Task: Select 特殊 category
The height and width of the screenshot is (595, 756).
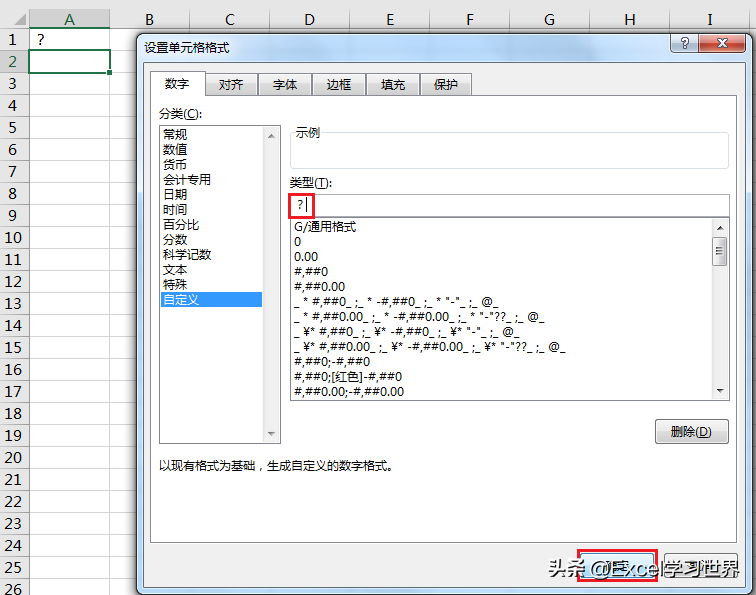Action: 212,284
